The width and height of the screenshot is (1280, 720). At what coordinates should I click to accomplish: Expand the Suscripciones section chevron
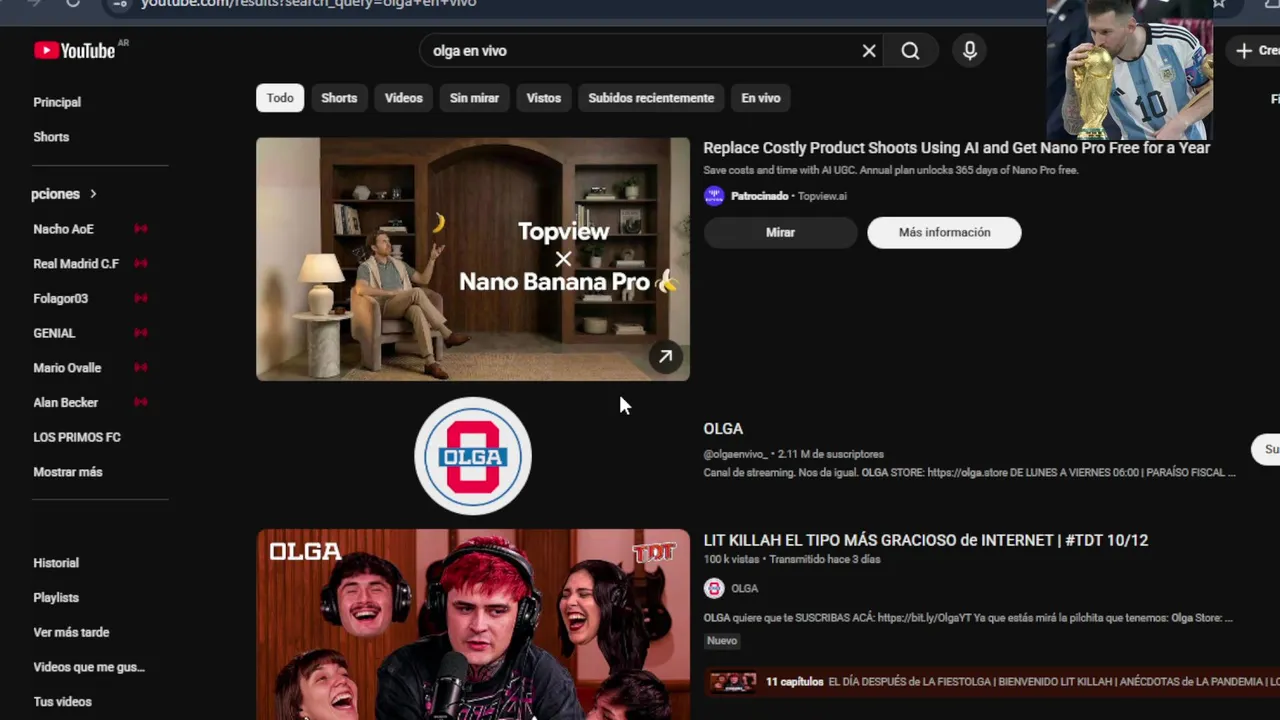93,194
